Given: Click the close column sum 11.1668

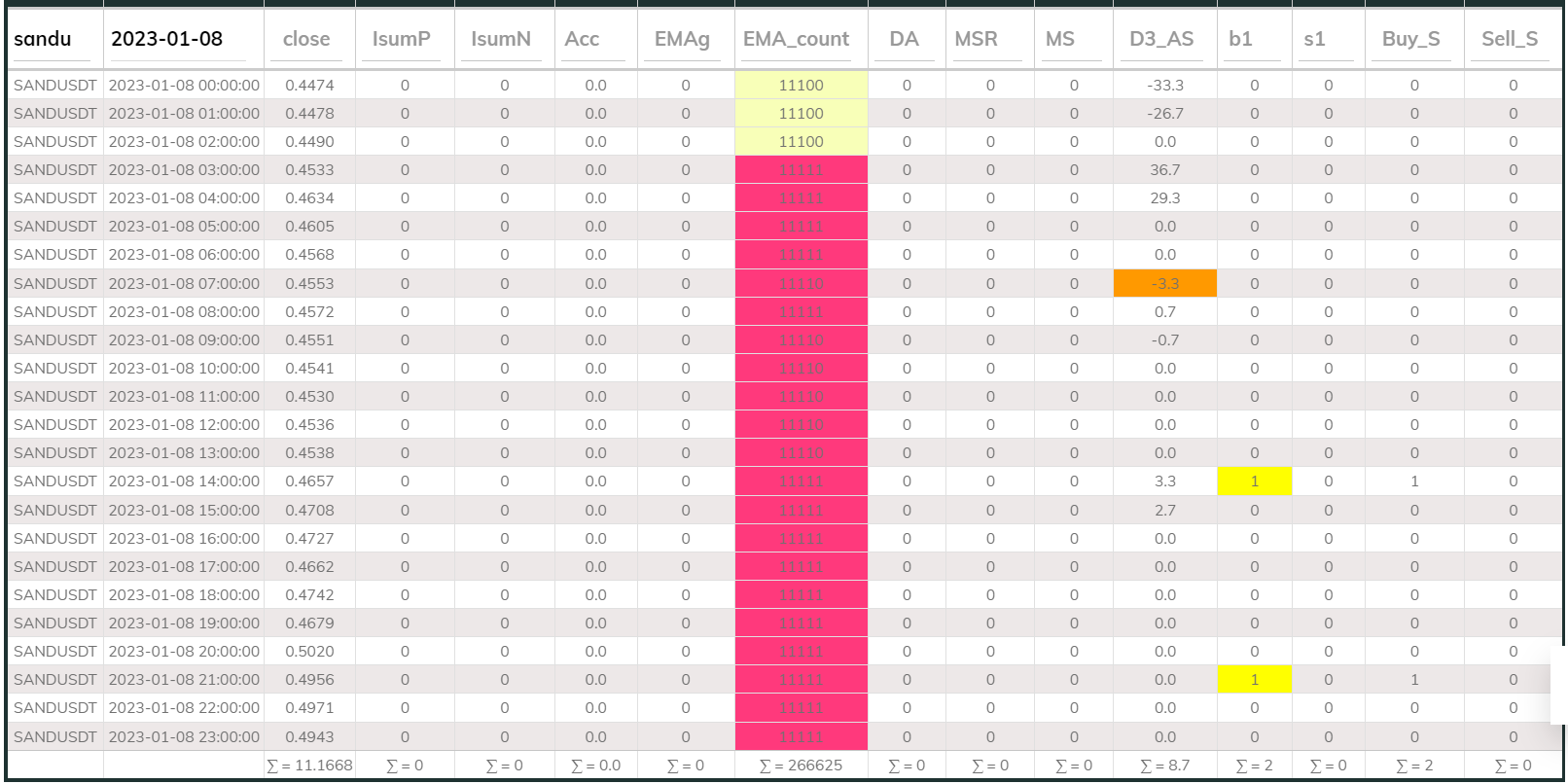Looking at the screenshot, I should (x=309, y=766).
